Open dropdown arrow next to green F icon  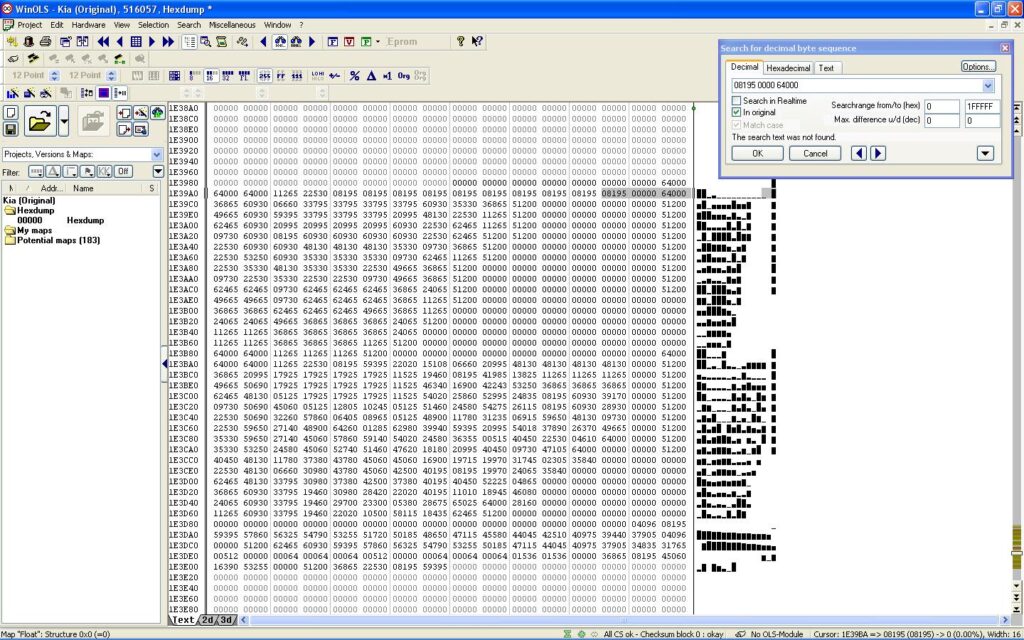click(377, 42)
